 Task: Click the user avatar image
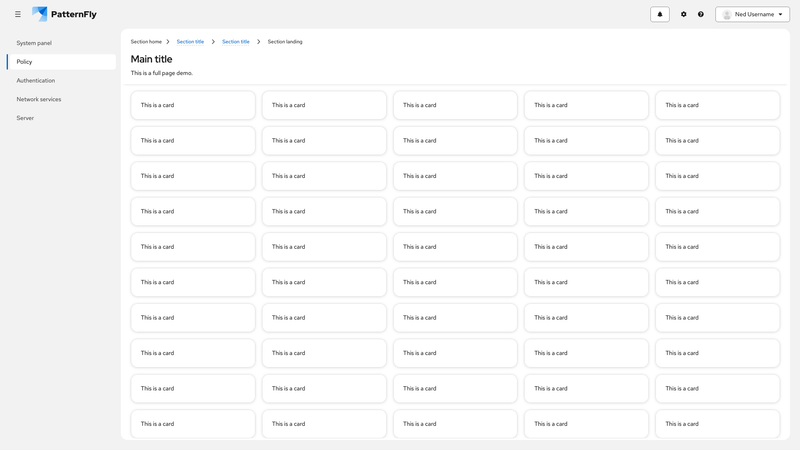click(727, 14)
